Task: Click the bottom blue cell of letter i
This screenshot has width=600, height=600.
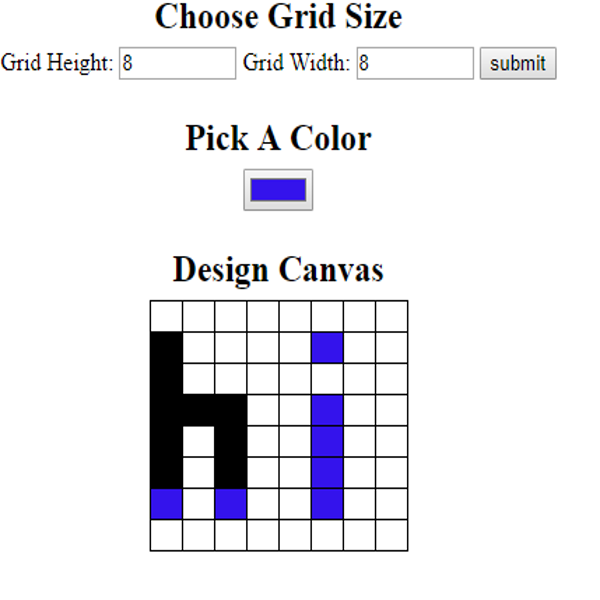Action: tap(327, 504)
